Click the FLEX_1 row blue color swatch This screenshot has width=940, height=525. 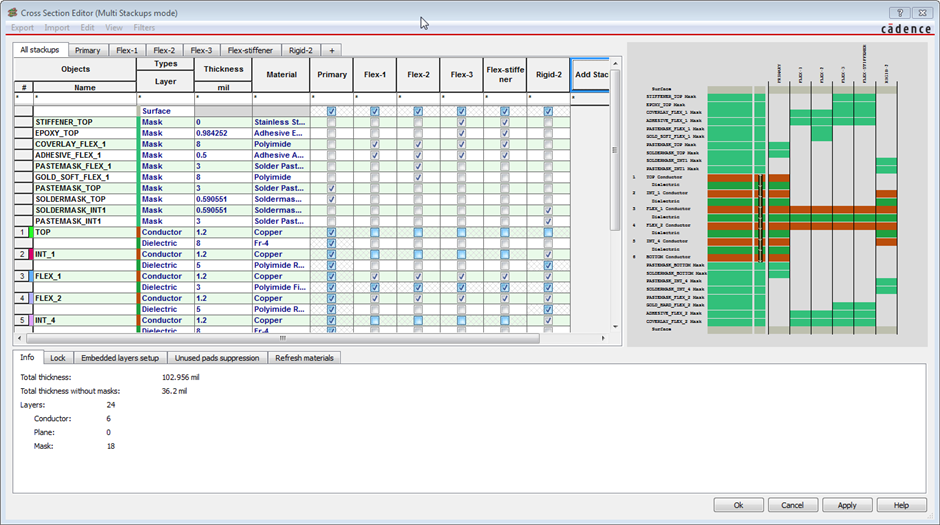[31, 276]
